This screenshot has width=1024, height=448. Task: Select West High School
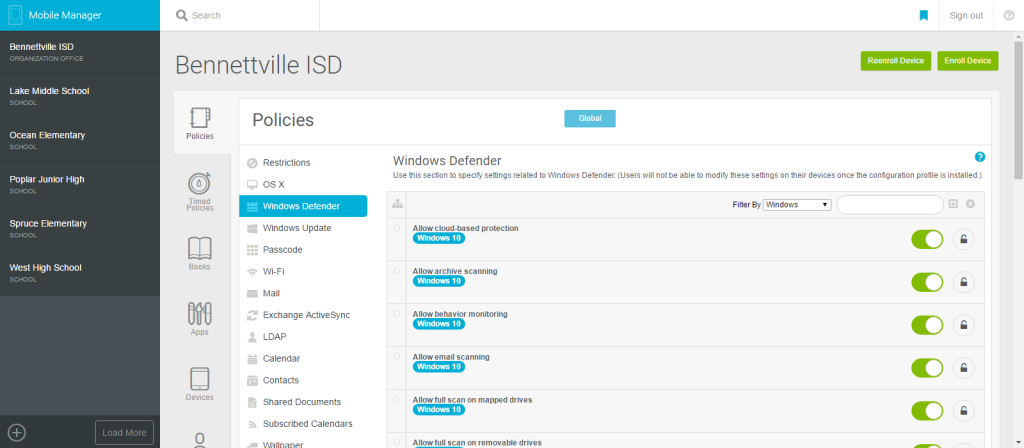point(80,273)
